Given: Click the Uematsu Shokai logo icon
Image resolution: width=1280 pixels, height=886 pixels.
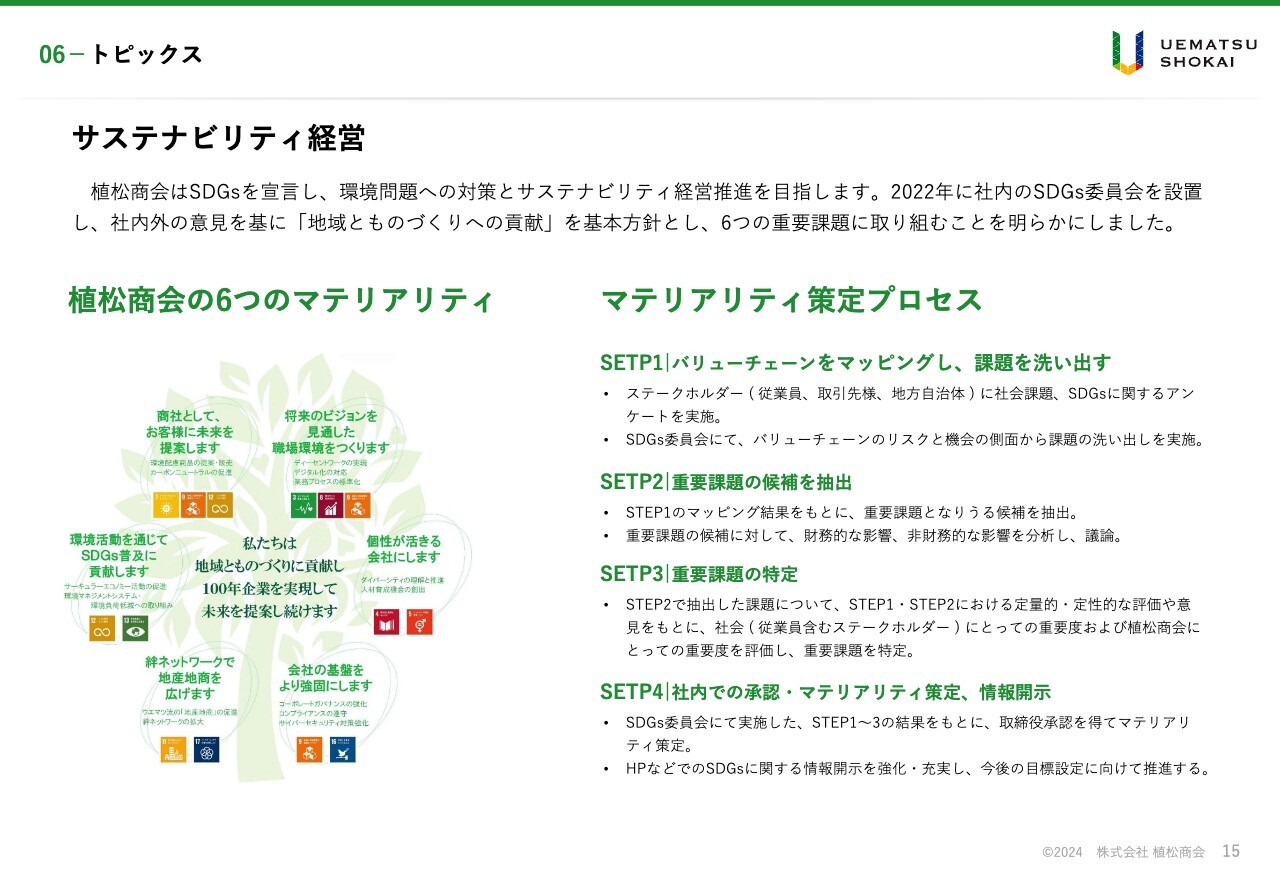Looking at the screenshot, I should click(x=1127, y=52).
